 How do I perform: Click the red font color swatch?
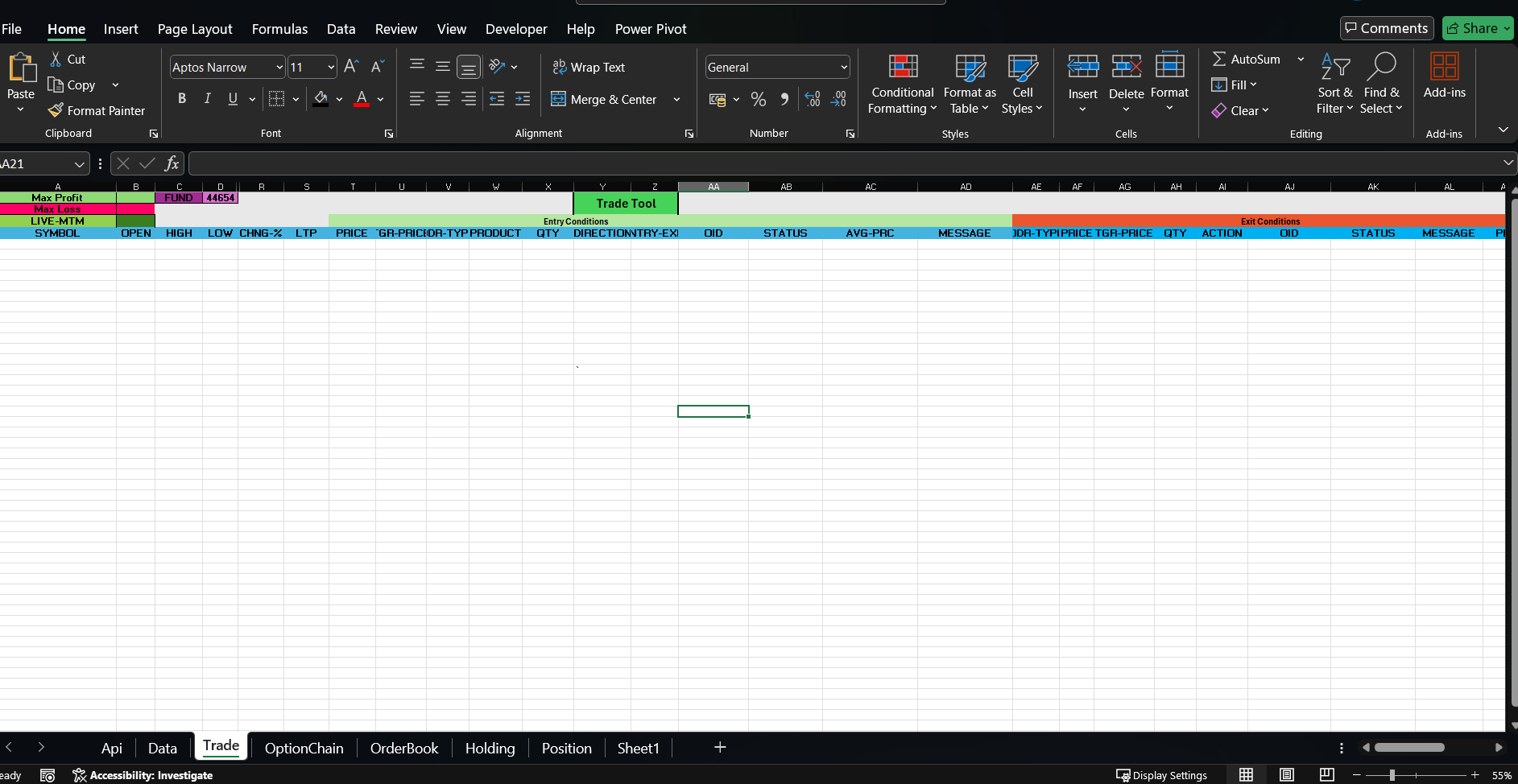coord(362,98)
